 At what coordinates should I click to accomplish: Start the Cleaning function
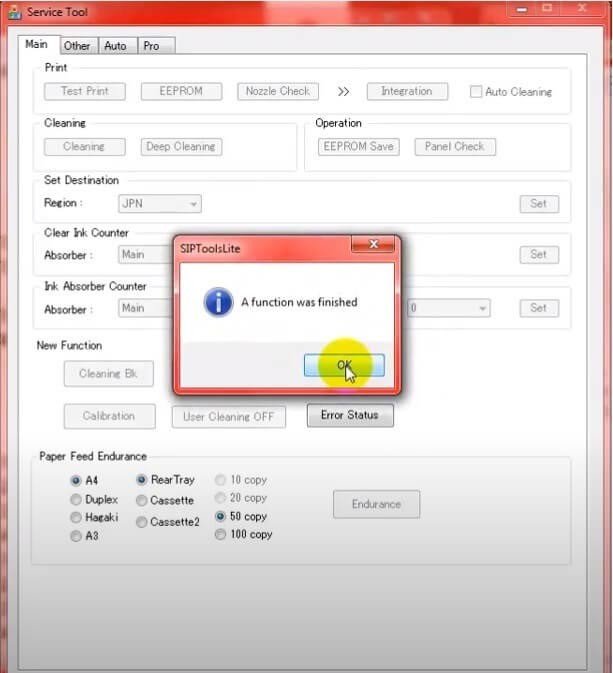(x=85, y=147)
